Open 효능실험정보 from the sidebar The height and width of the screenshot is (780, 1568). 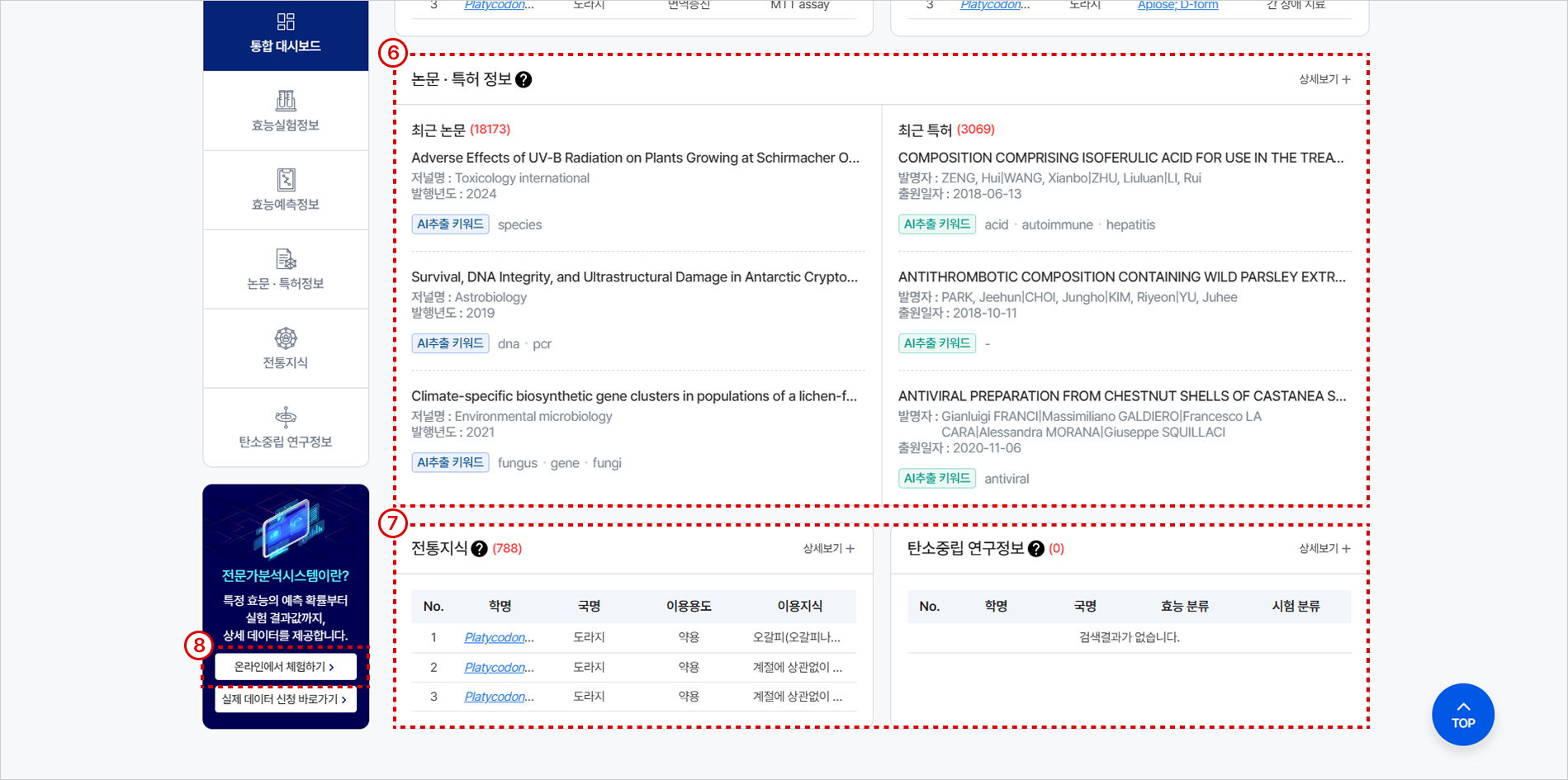tap(285, 111)
